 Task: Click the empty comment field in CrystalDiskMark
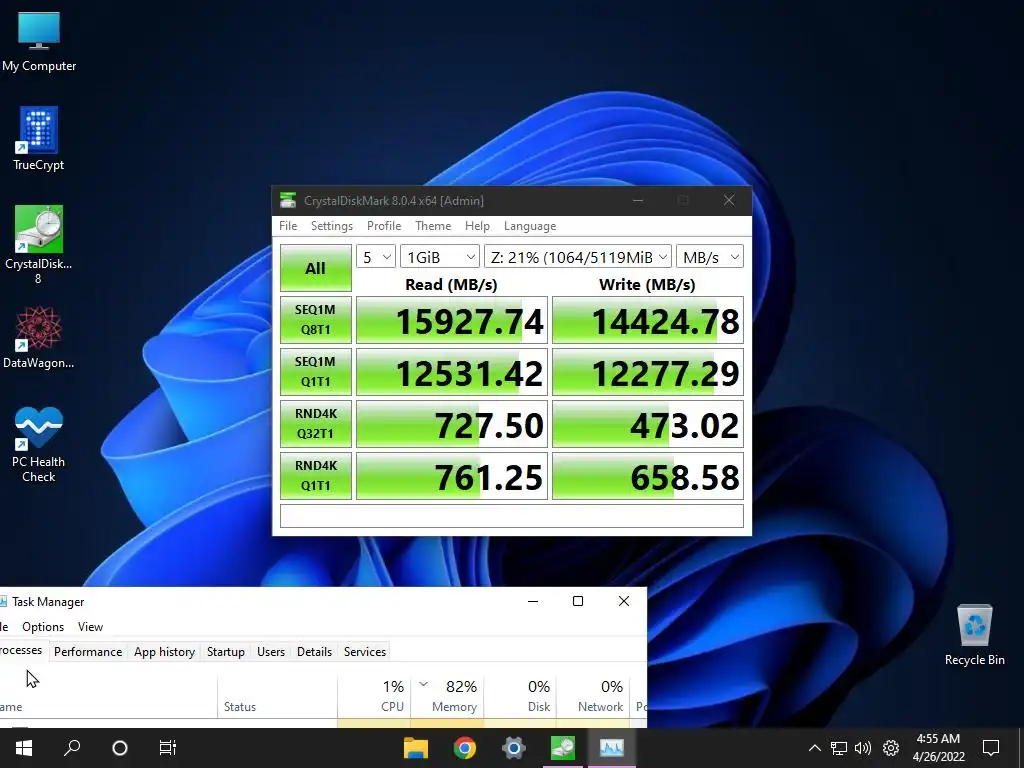point(512,516)
